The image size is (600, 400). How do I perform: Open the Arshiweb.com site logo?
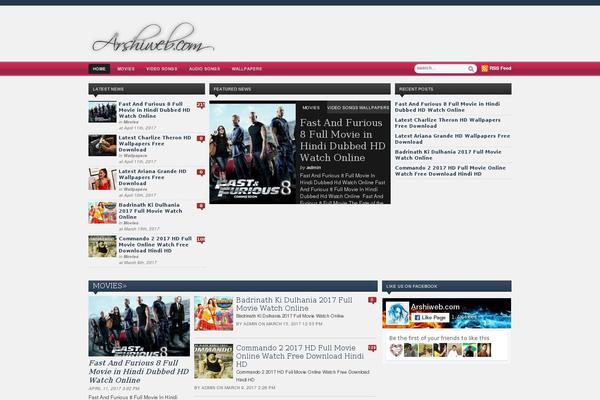point(153,38)
